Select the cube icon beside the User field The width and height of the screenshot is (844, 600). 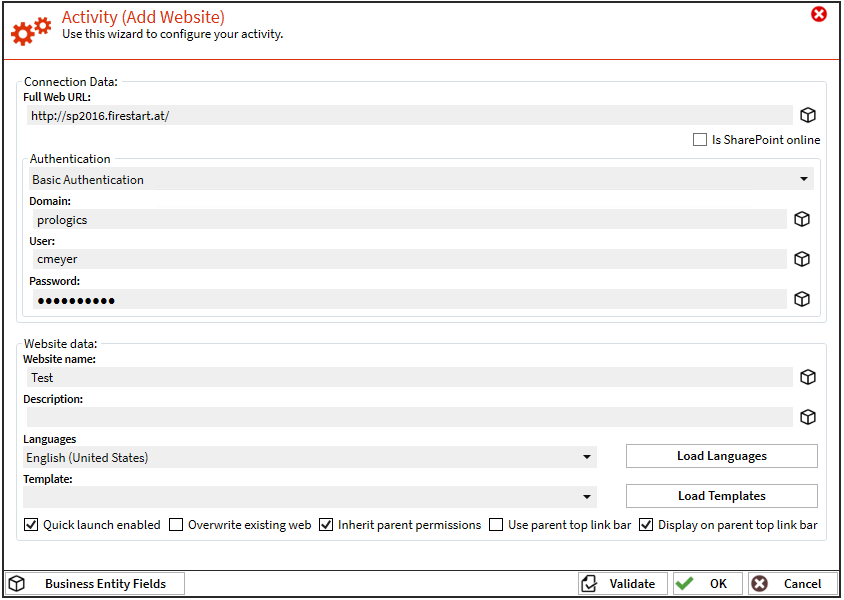click(x=802, y=258)
